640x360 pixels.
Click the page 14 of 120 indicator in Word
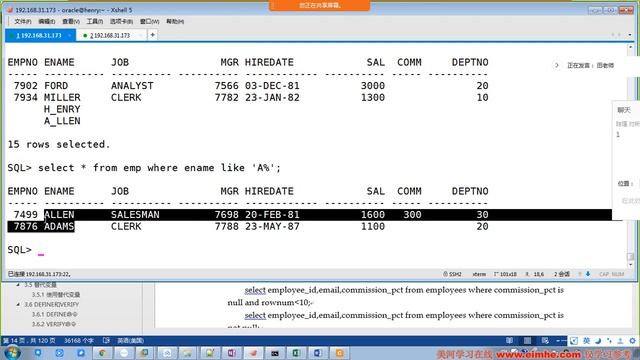pos(29,340)
